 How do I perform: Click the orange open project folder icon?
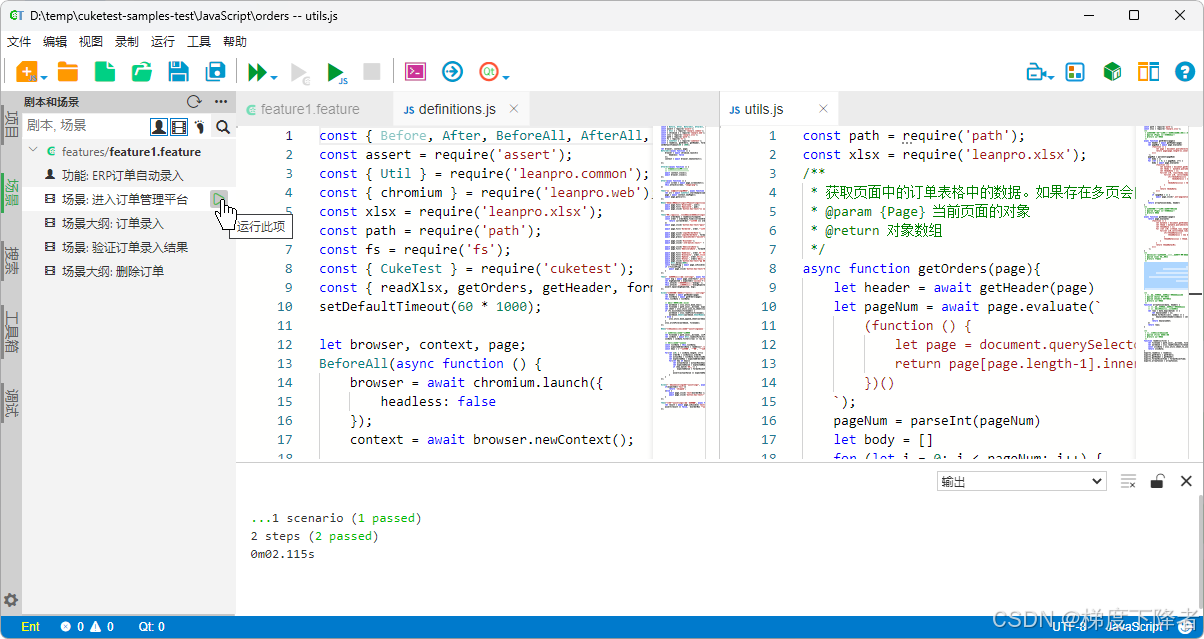[x=68, y=72]
